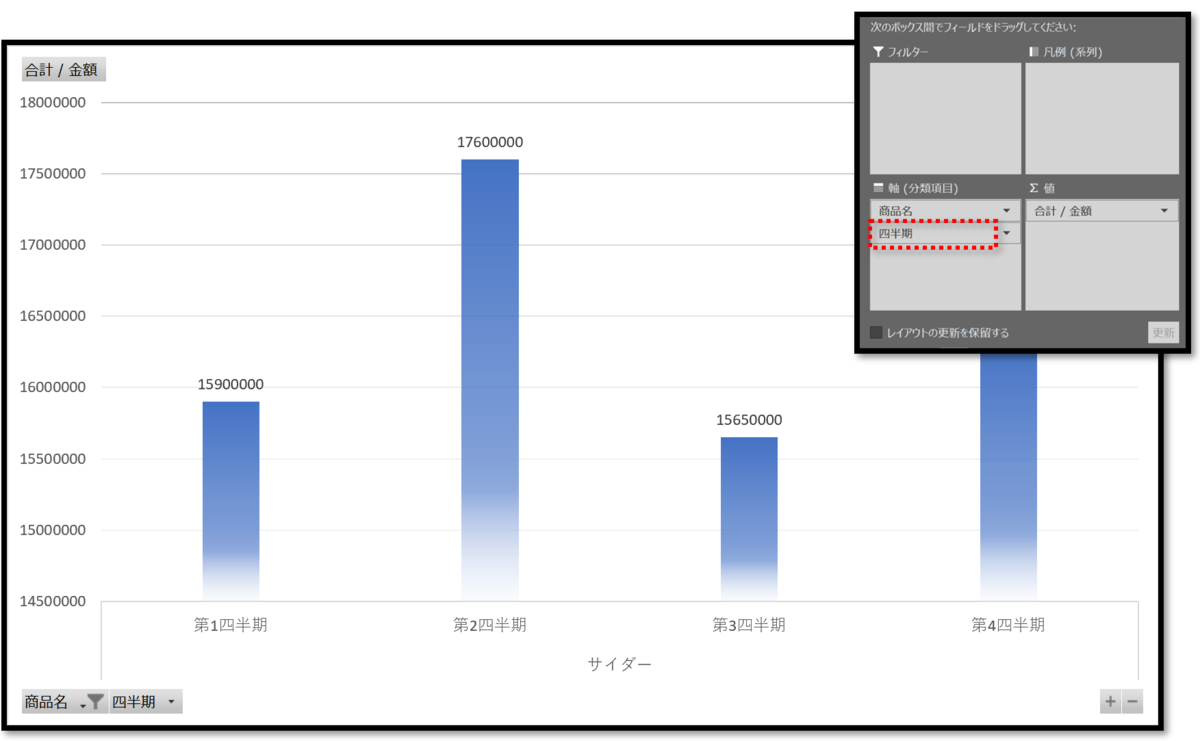Viewport: 1200px width, 741px height.
Task: Click vertical axis value 16000000
Action: [53, 387]
